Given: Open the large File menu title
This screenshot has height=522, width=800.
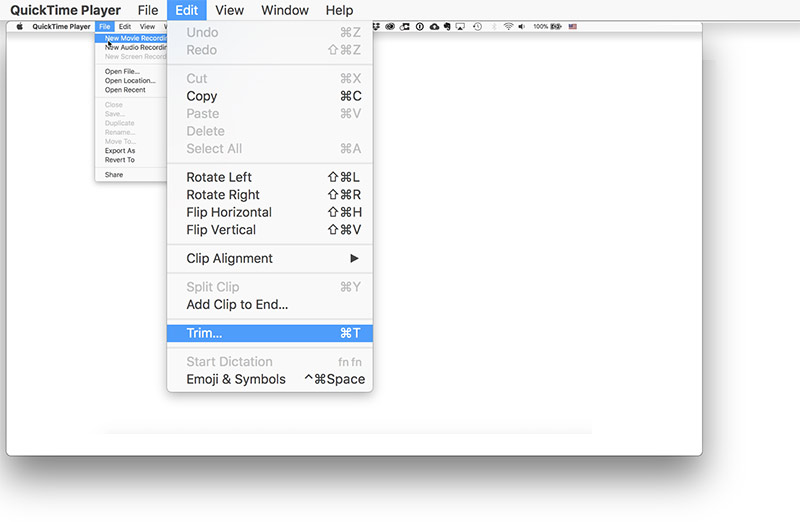Looking at the screenshot, I should 148,10.
